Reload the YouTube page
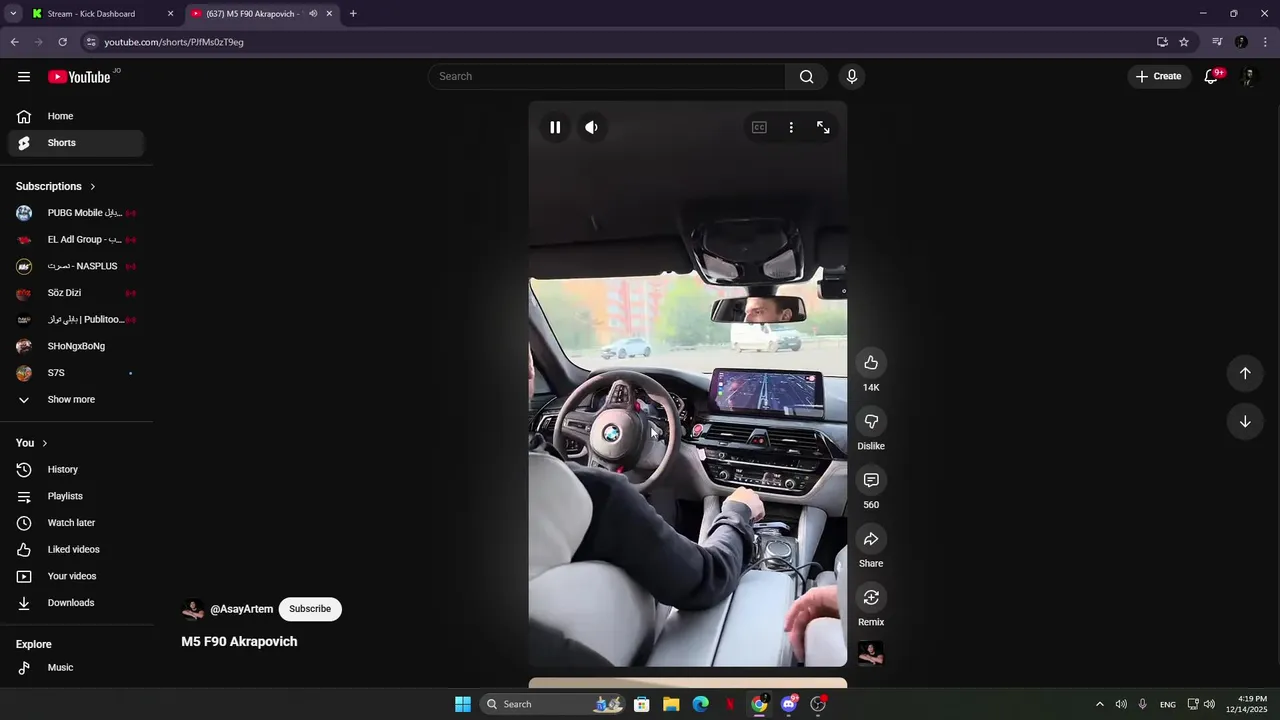 (x=62, y=42)
